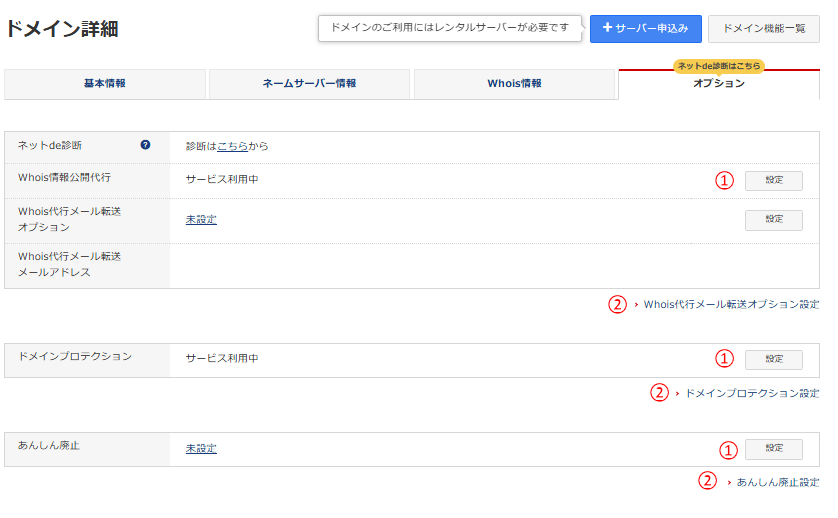
Task: Click the ネットde診断 row label
Action: 50,145
